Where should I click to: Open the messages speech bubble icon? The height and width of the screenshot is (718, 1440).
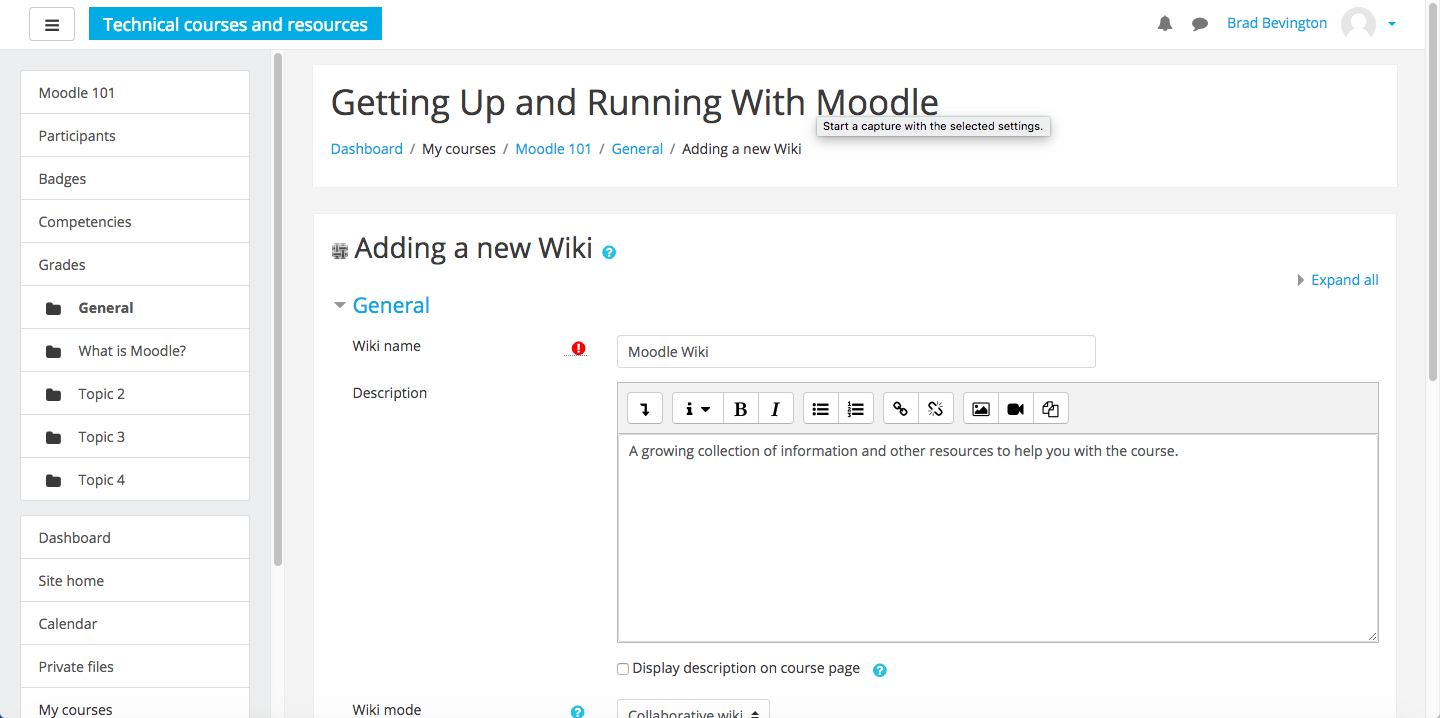pos(1200,24)
